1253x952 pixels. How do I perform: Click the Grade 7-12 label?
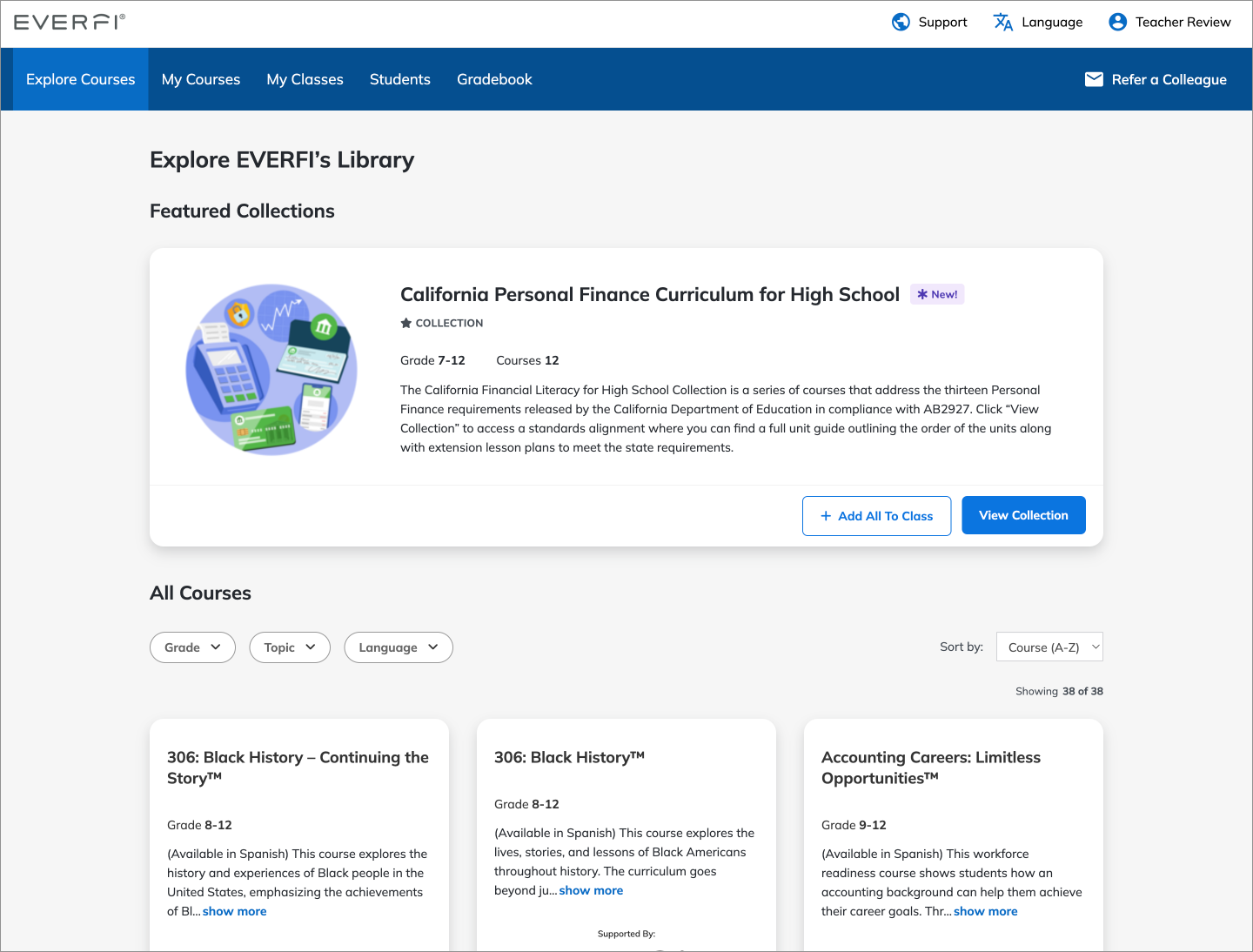point(432,360)
